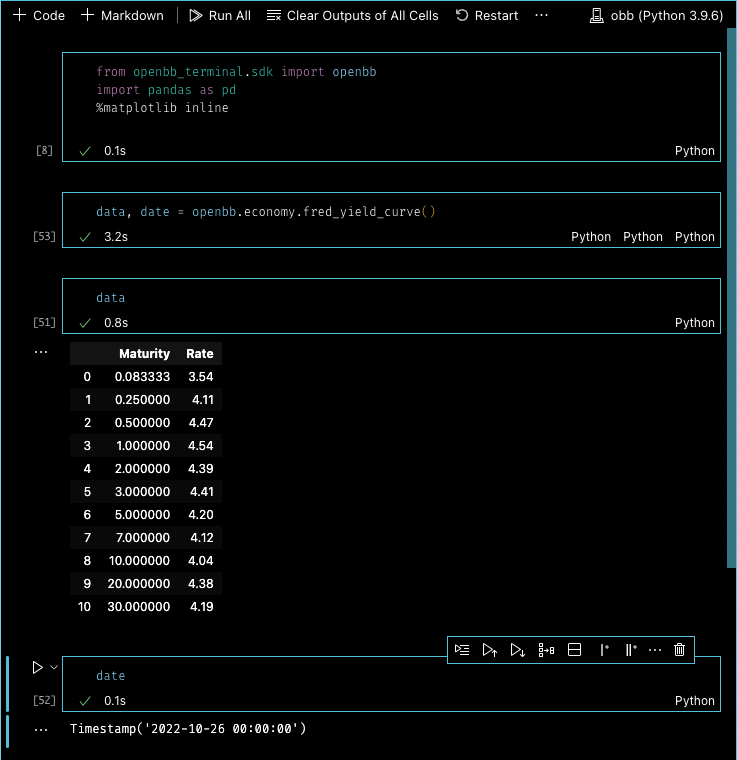Select Rate value 4.19
The image size is (737, 760).
click(x=202, y=607)
